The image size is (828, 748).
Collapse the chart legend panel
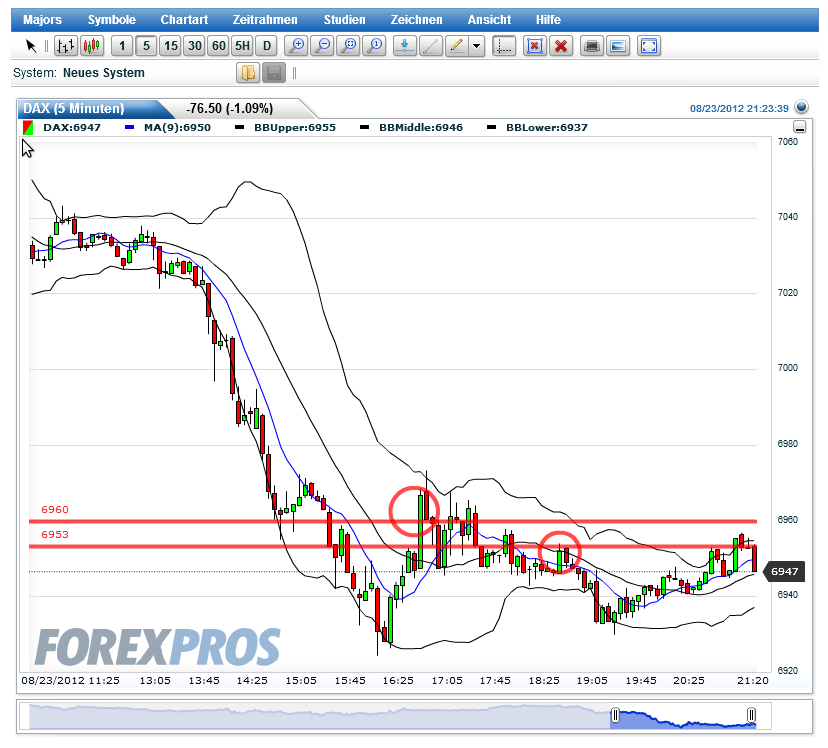pyautogui.click(x=800, y=127)
